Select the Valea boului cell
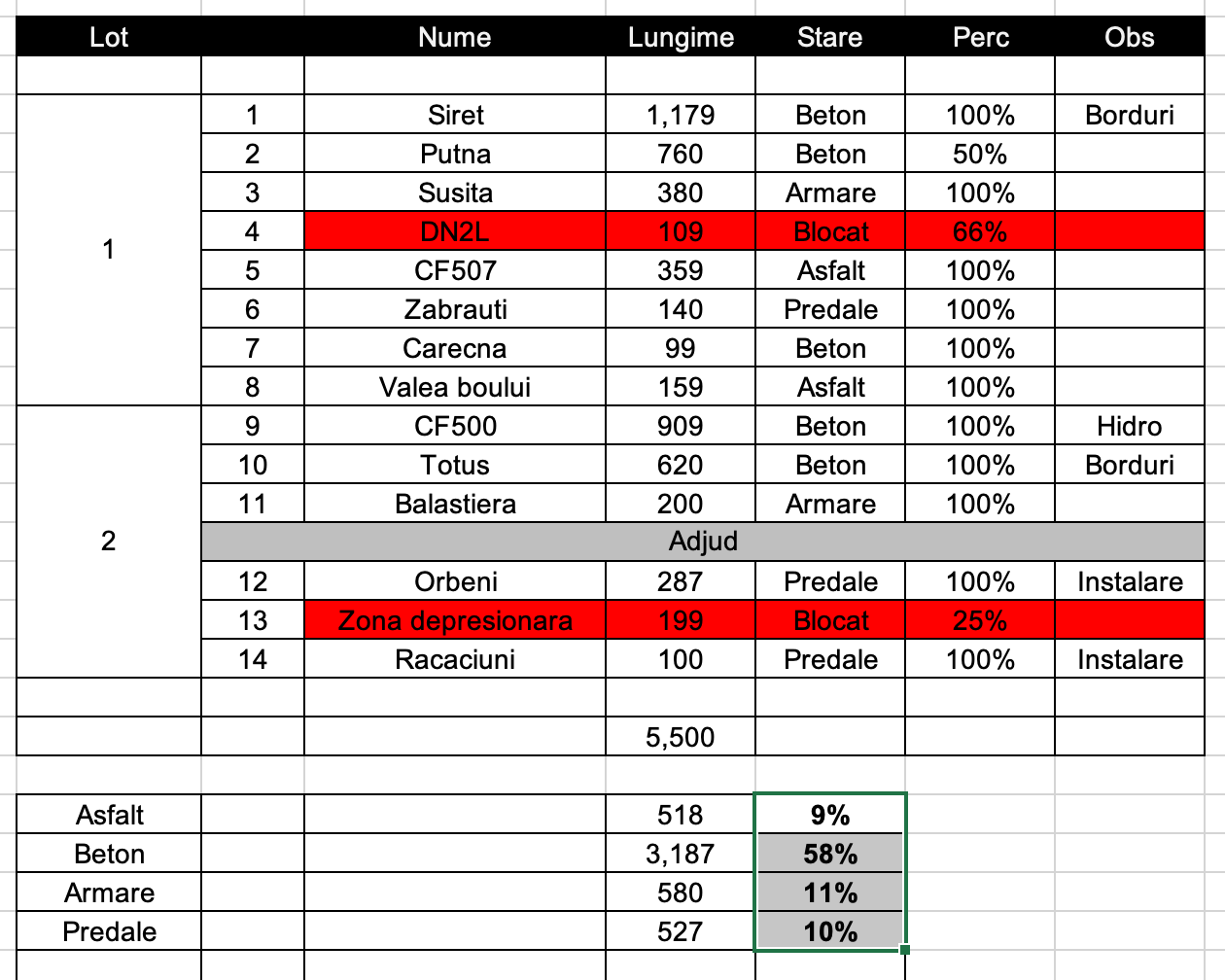Screen dimensions: 1225x980 click(455, 387)
